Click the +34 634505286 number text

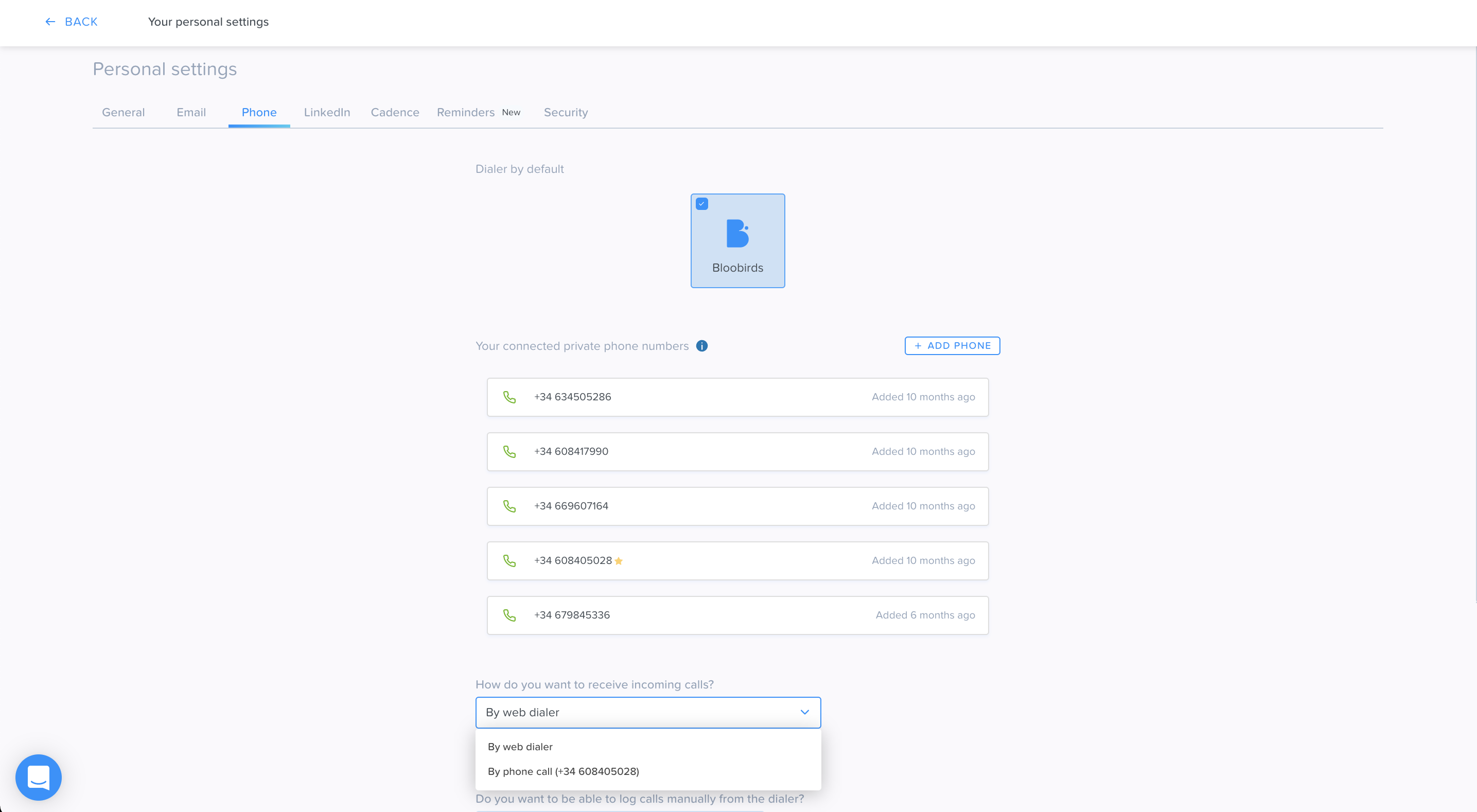coord(572,397)
